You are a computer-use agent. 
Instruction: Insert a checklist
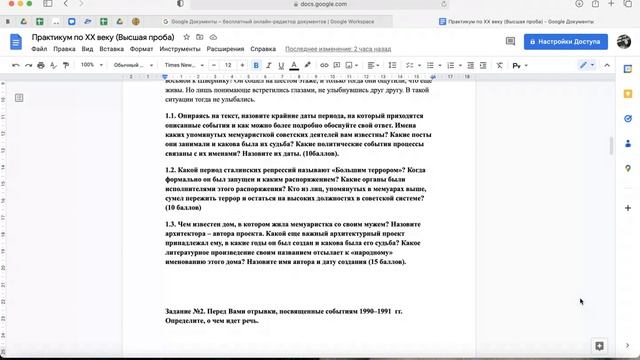point(409,65)
